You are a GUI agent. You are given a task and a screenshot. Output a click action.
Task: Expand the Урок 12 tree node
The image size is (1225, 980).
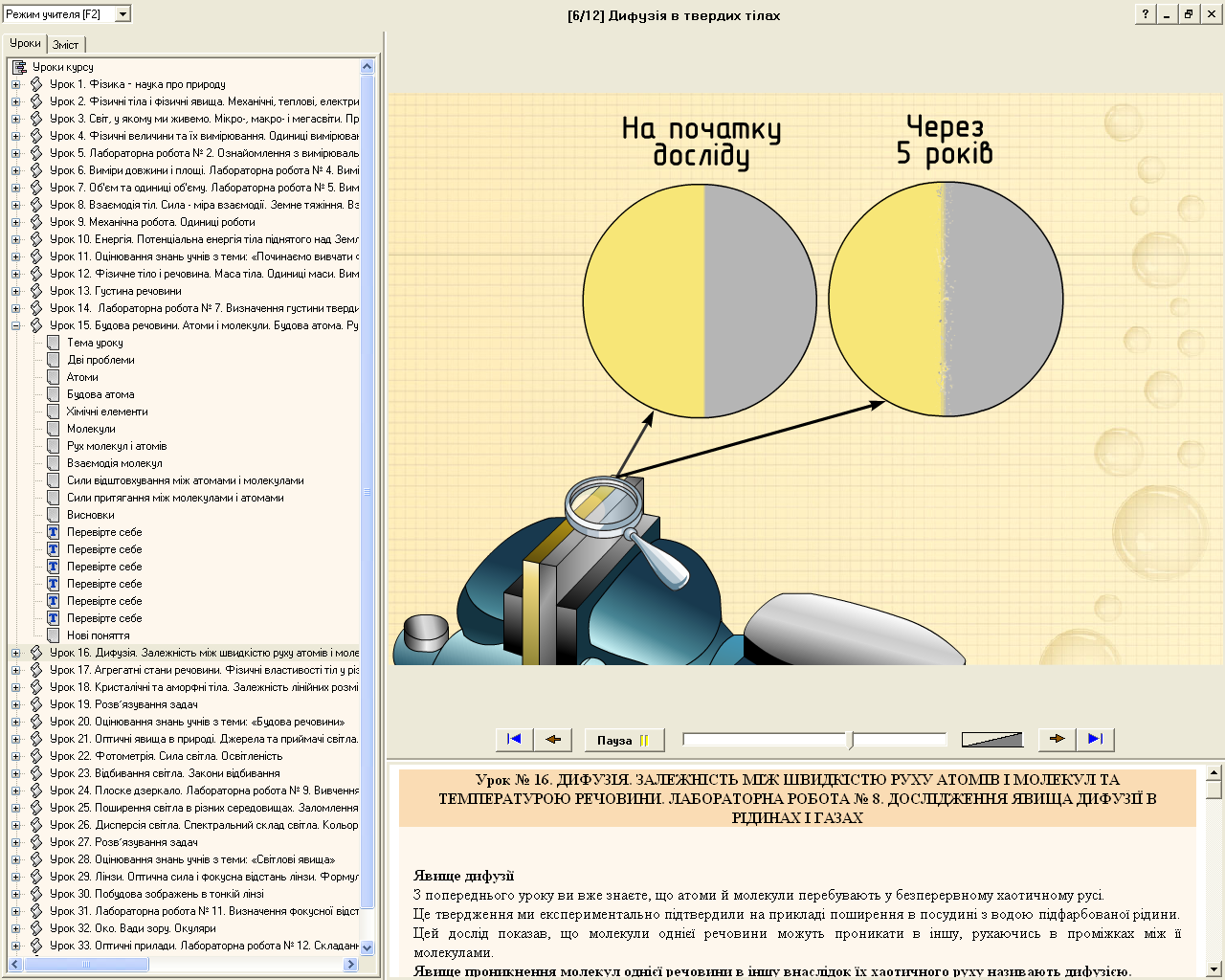click(15, 274)
